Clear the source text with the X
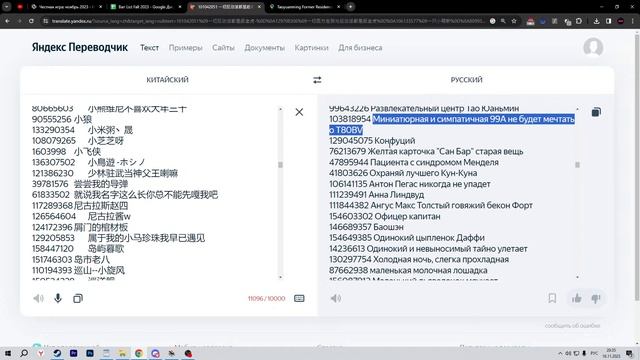This screenshot has width=640, height=360. [299, 112]
